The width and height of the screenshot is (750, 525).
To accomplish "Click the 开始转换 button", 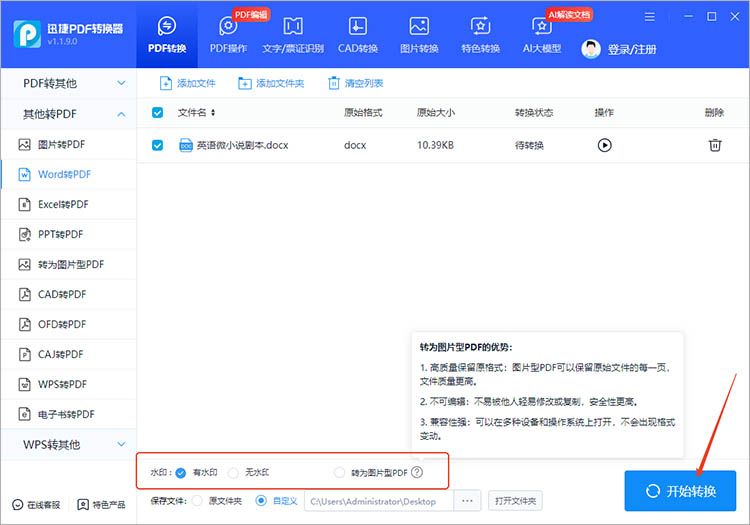I will coord(680,491).
